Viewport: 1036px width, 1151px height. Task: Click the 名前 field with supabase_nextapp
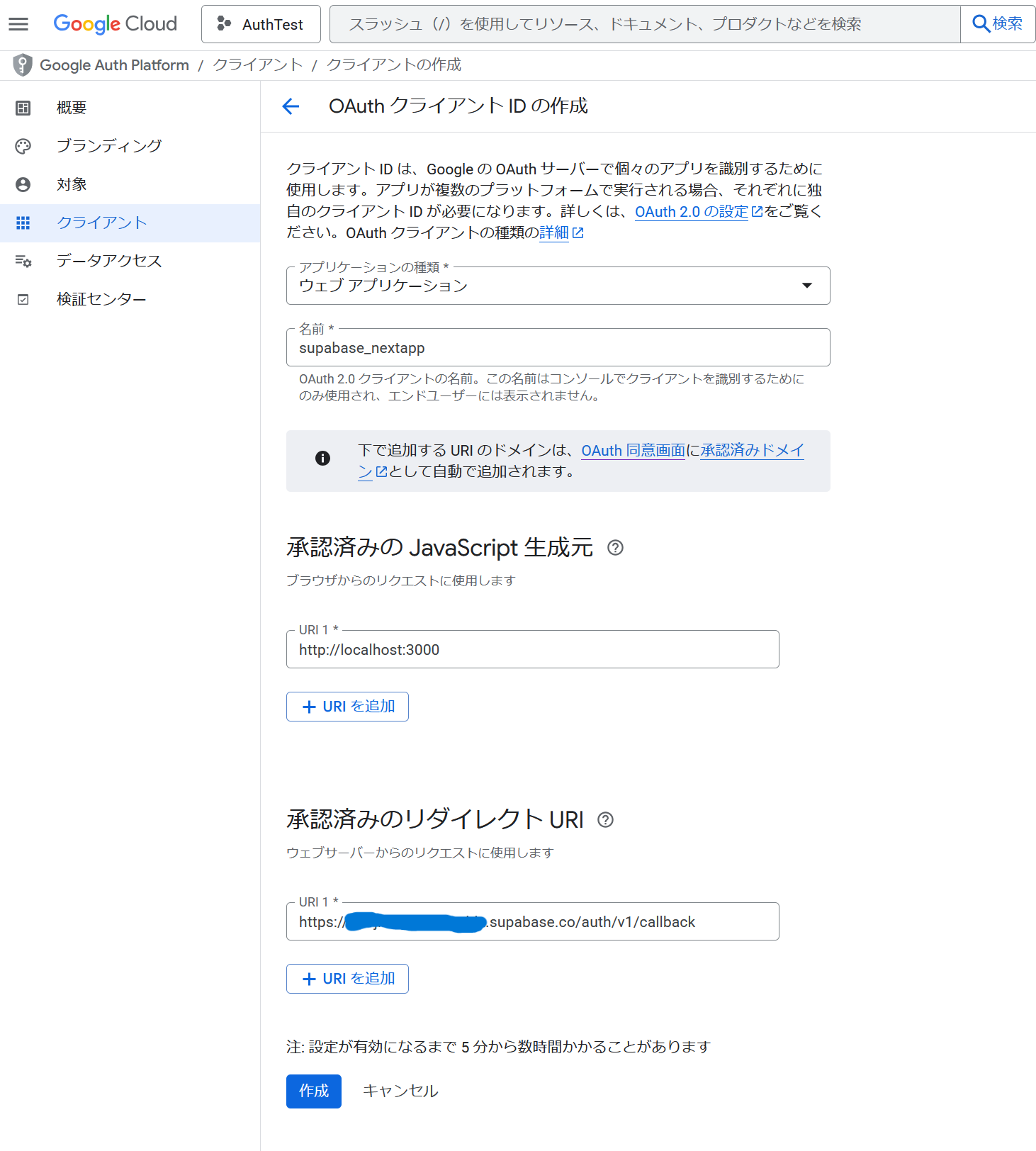[558, 347]
